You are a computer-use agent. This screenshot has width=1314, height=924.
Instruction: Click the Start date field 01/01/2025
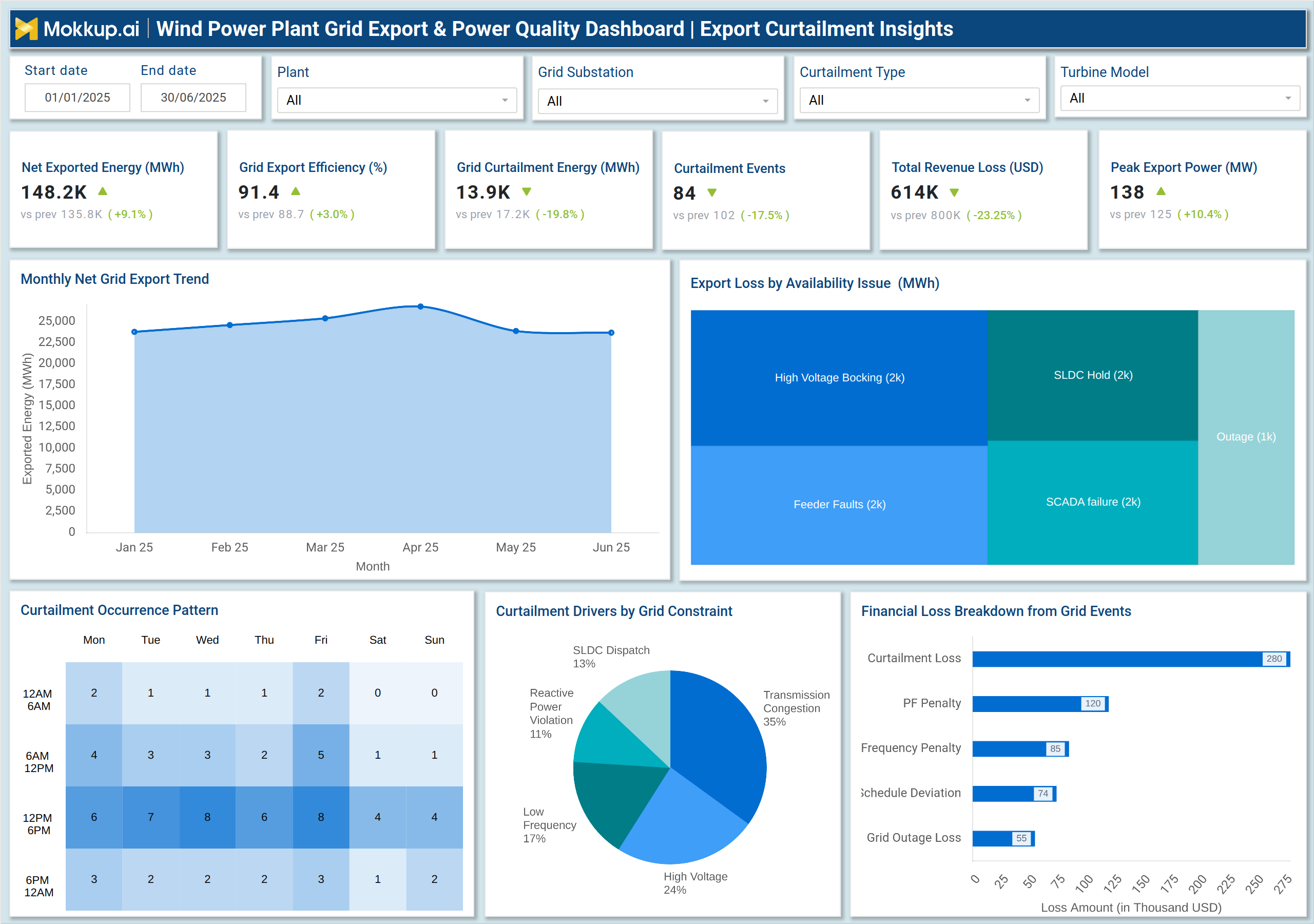pyautogui.click(x=78, y=98)
